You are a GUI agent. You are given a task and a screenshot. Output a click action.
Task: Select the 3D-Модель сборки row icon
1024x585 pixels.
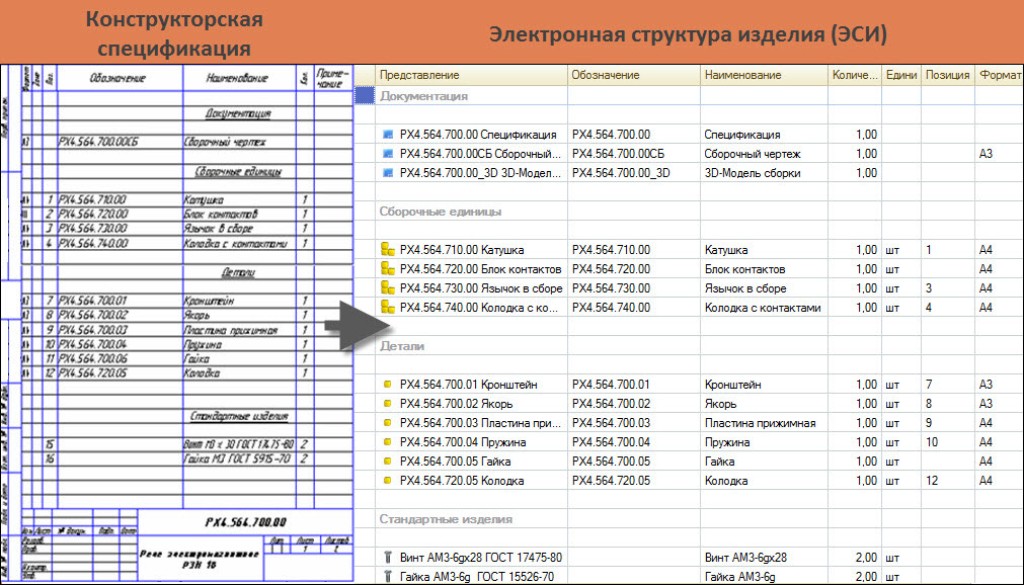(x=389, y=173)
